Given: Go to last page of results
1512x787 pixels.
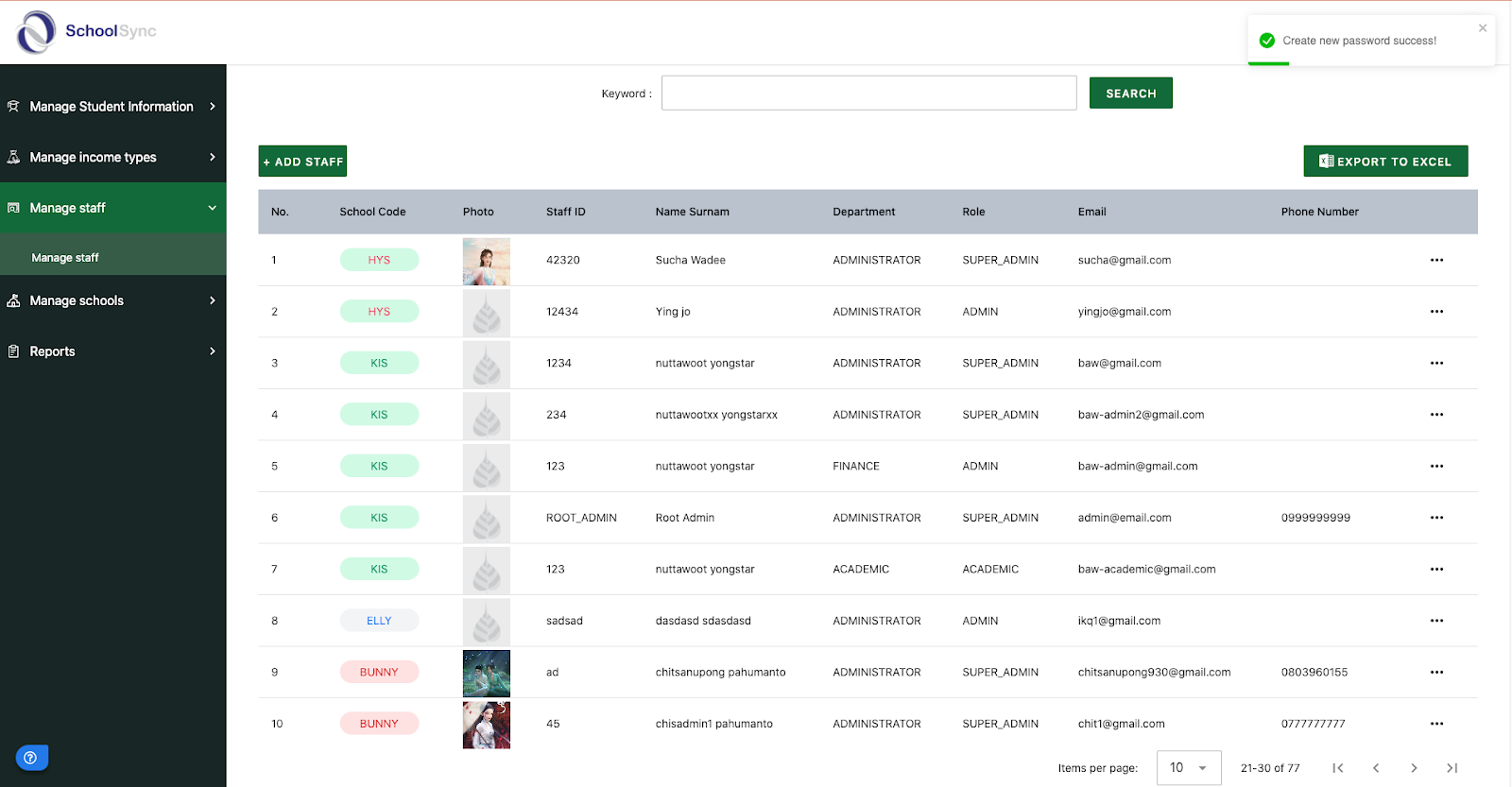Looking at the screenshot, I should [x=1452, y=768].
